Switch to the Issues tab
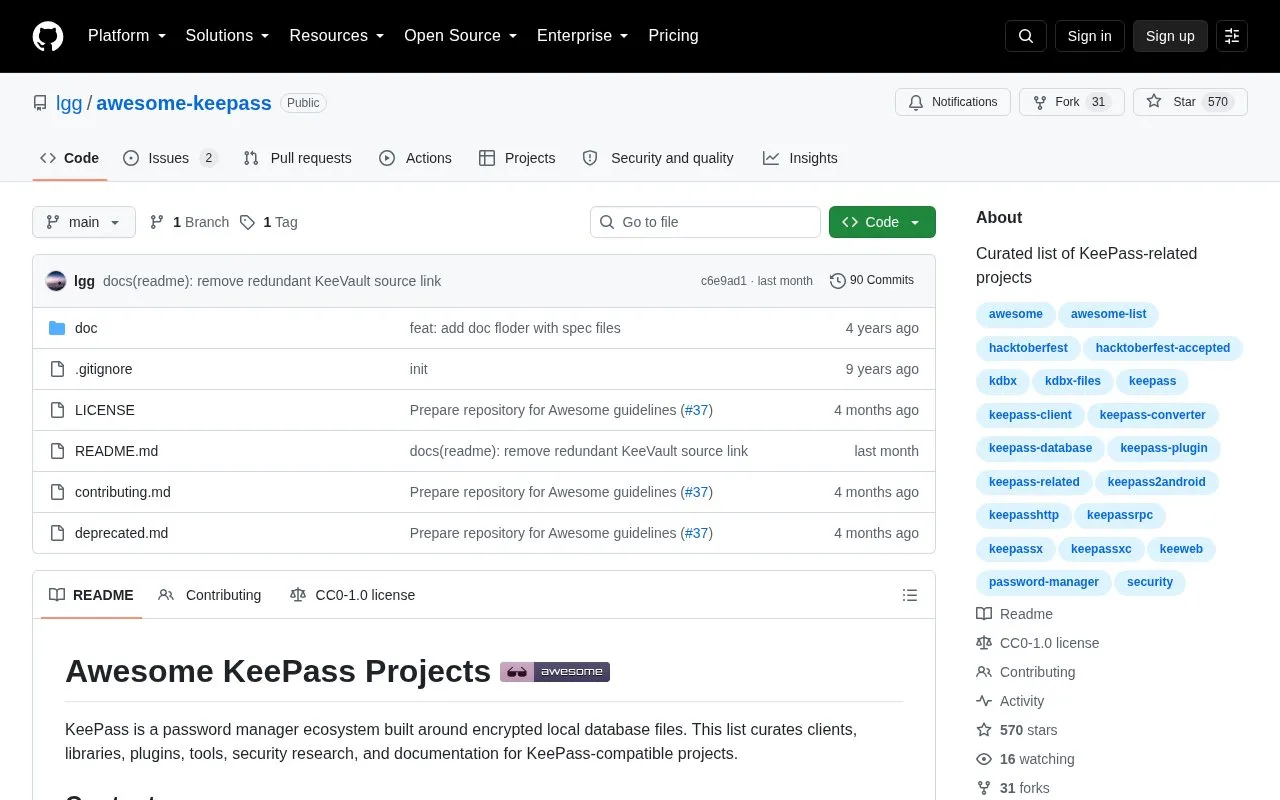Screen dimensions: 1280x800 pos(170,158)
